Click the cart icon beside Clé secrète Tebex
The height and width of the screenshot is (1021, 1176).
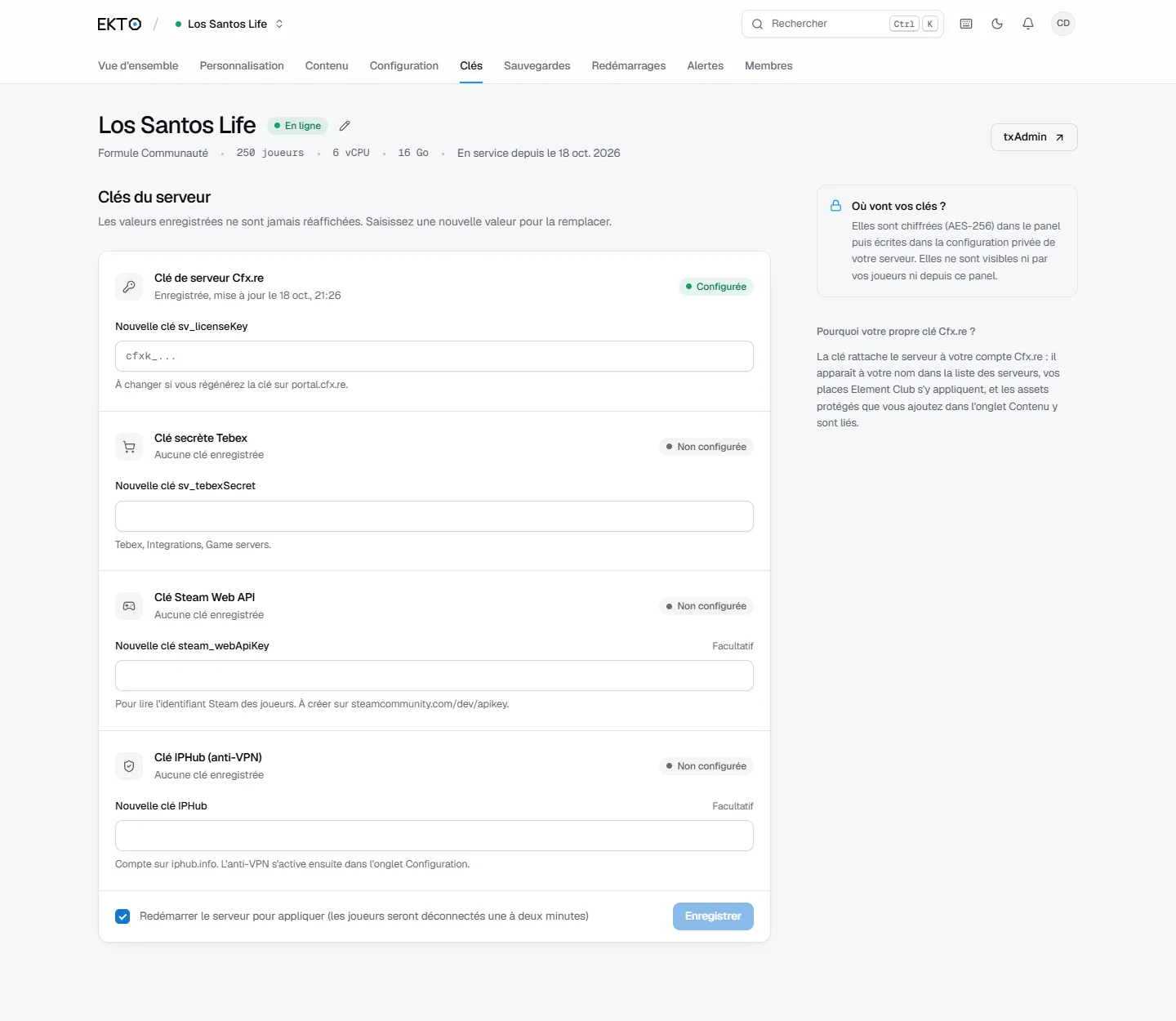(129, 447)
